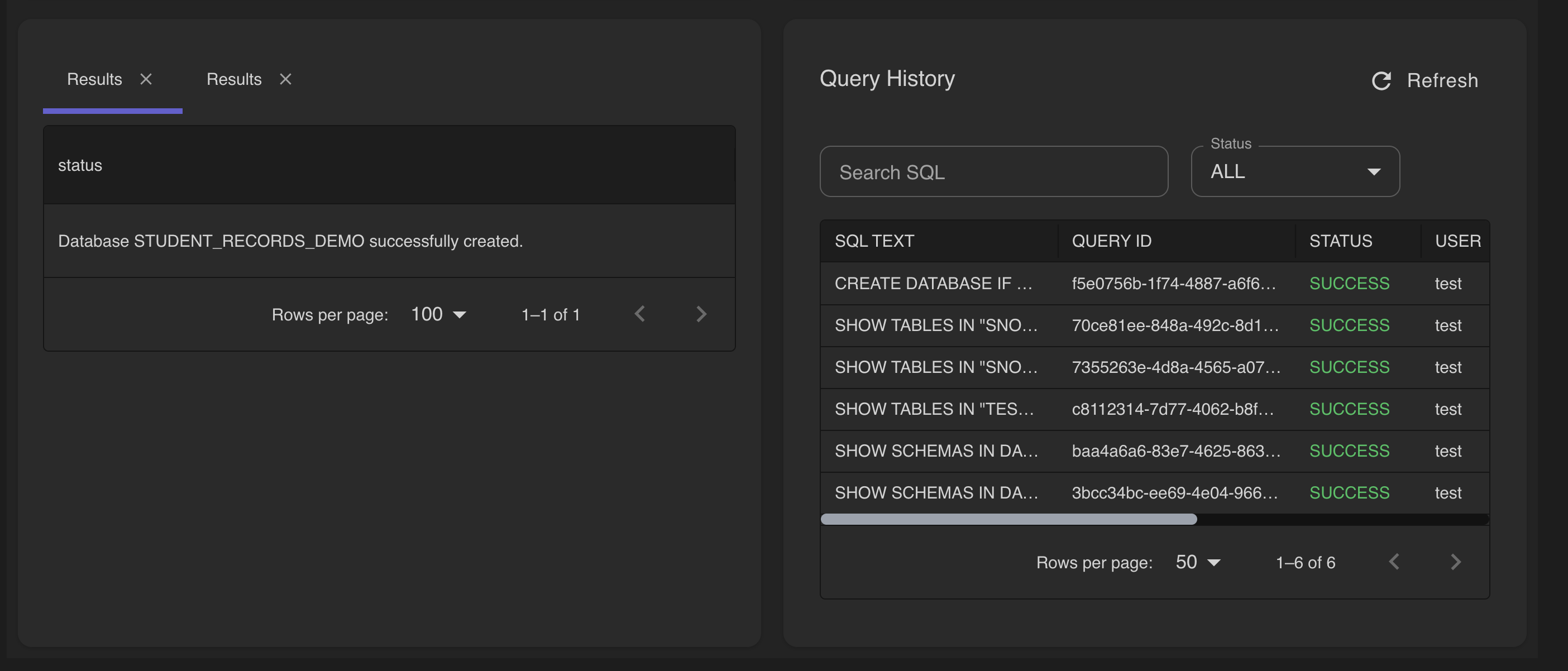Select the CREATE DATABASE IF query row

pos(1155,283)
